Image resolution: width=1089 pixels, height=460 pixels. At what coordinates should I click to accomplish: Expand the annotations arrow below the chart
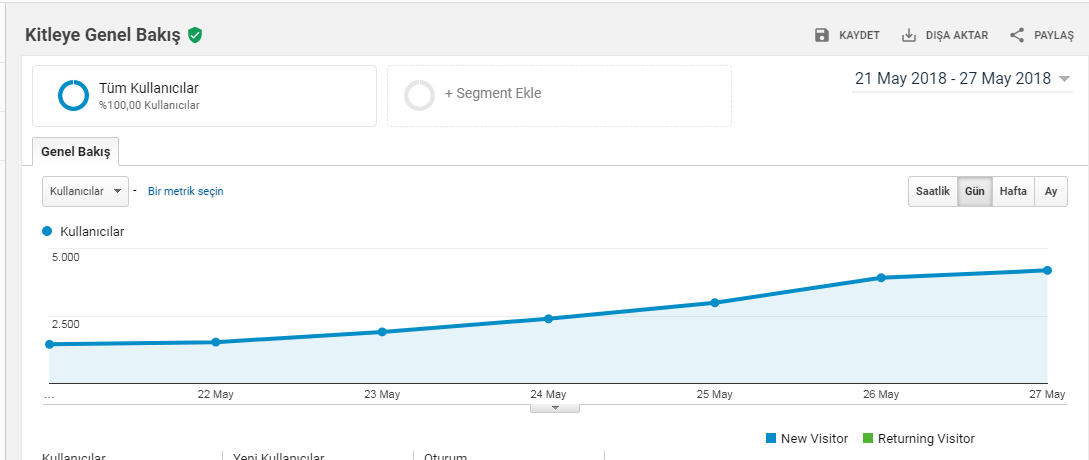click(555, 408)
